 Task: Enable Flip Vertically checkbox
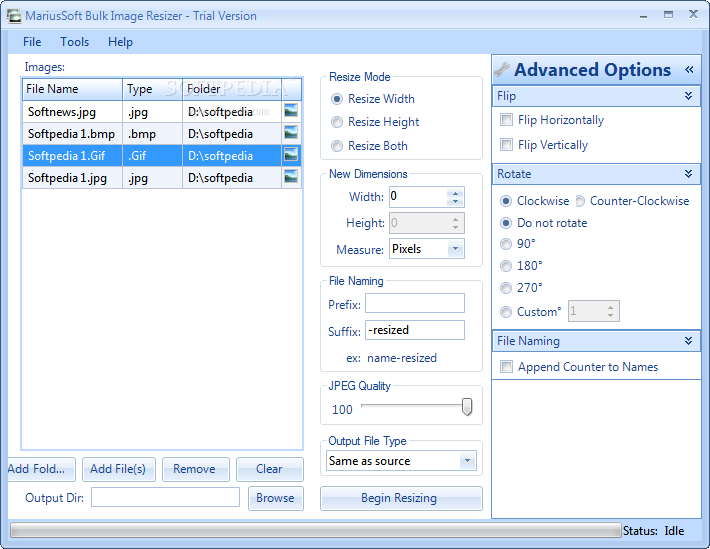(506, 144)
